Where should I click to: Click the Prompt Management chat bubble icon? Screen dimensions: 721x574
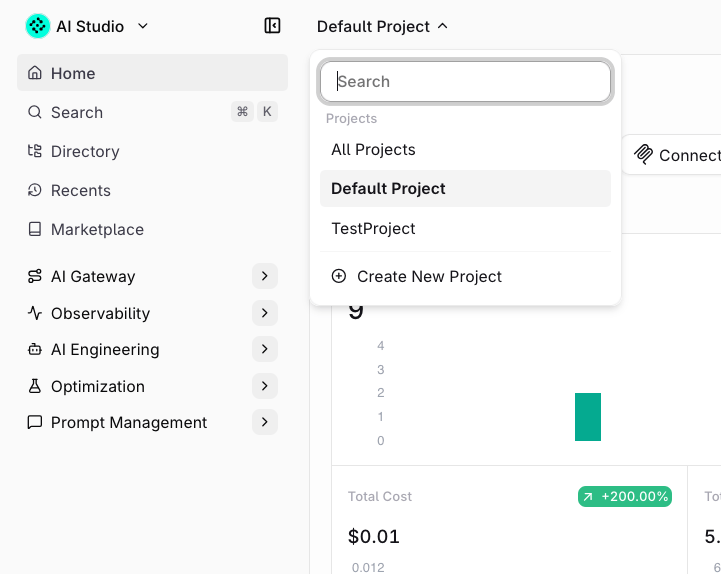(x=34, y=422)
